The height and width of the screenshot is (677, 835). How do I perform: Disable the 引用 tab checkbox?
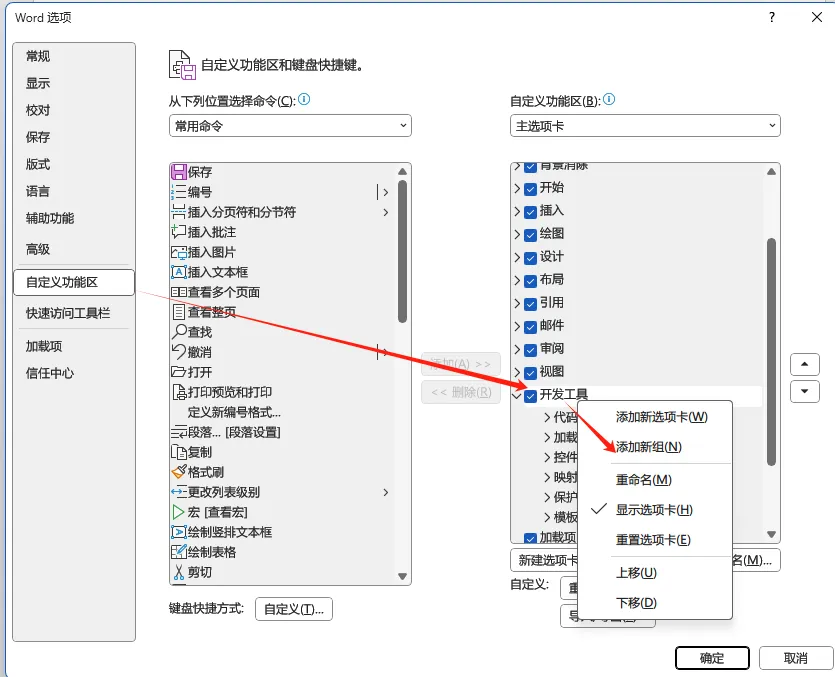click(530, 304)
